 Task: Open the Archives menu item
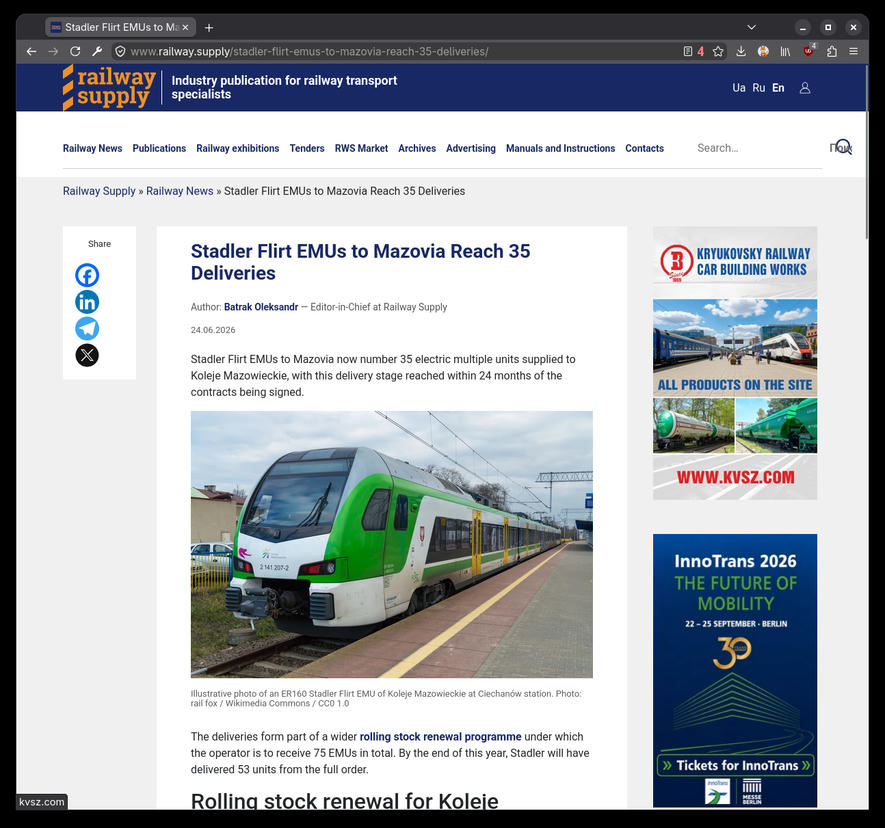click(417, 148)
